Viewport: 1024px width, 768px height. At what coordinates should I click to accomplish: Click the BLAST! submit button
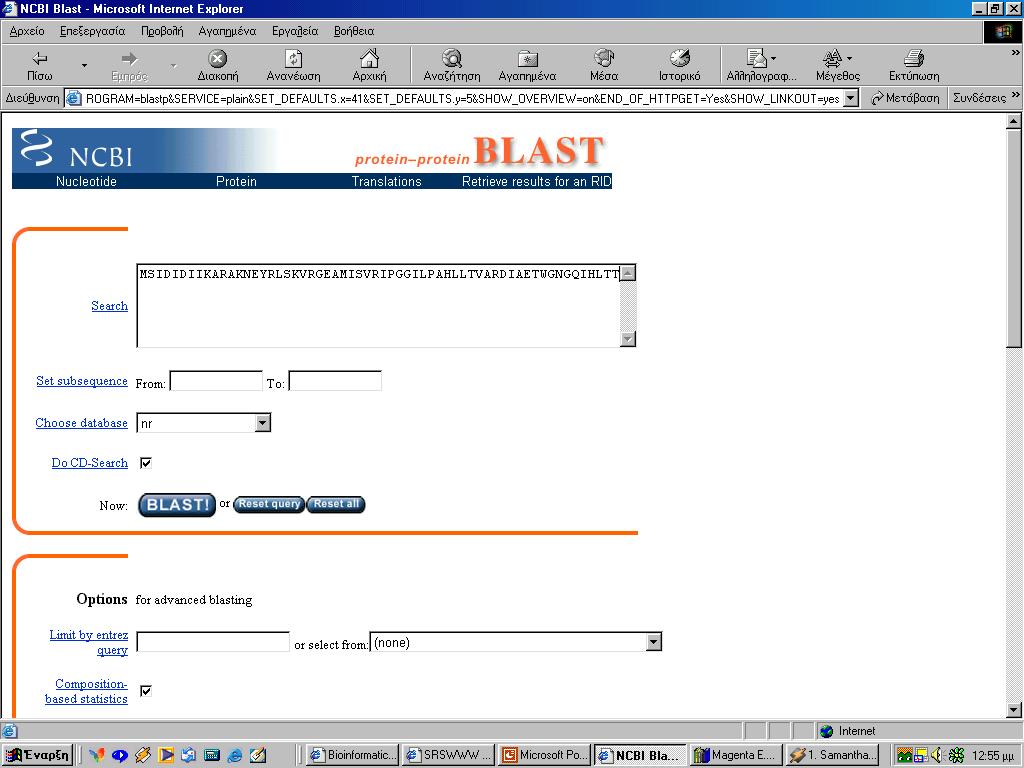pos(177,505)
